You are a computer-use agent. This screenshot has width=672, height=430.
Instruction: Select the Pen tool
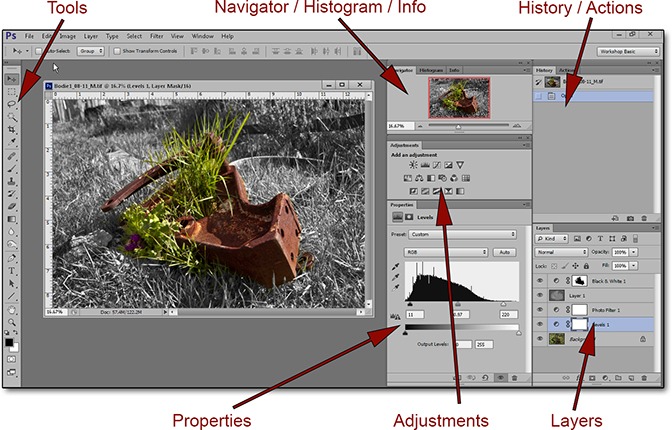(12, 258)
